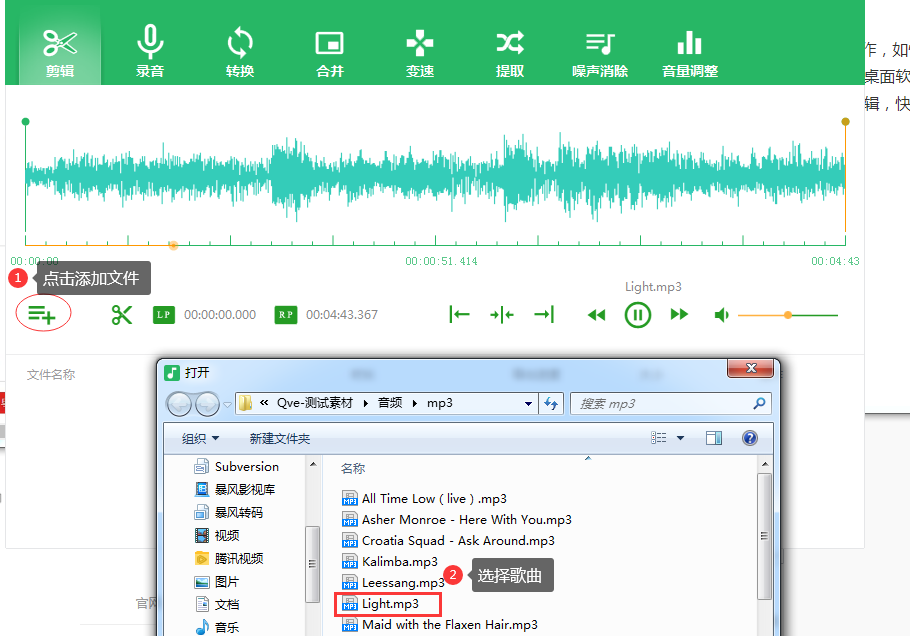The image size is (910, 636).
Task: Click the dialog Back navigation button
Action: 179,404
